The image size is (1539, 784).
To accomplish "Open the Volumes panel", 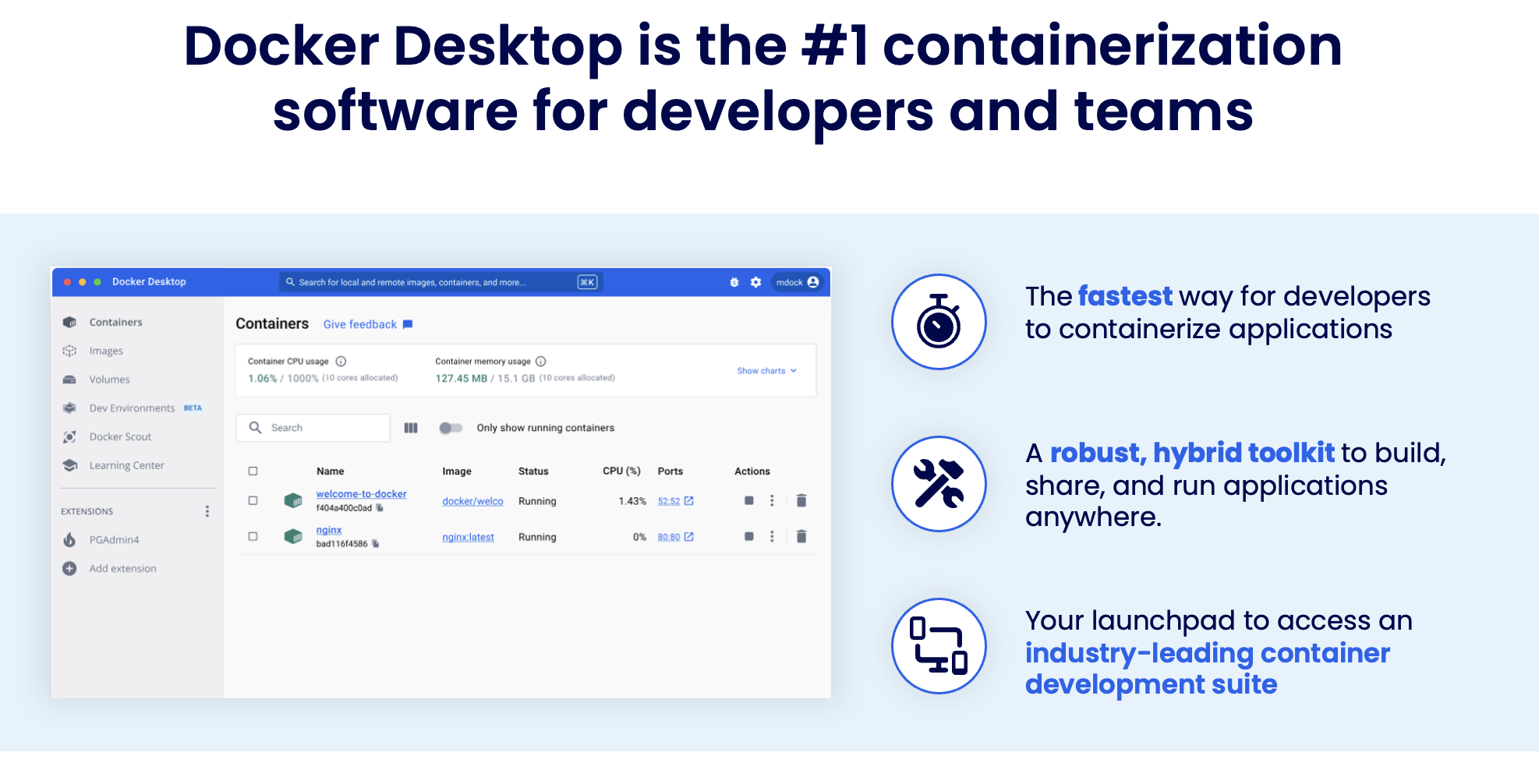I will click(110, 380).
